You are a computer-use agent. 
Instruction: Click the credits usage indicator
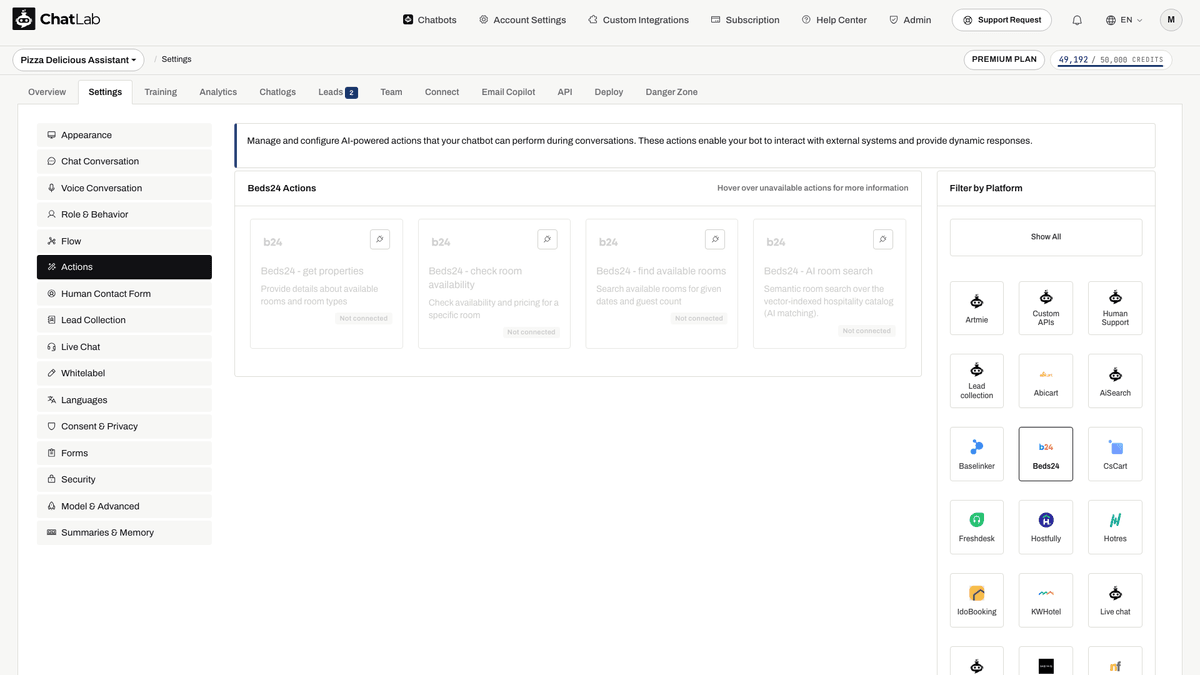point(1110,60)
